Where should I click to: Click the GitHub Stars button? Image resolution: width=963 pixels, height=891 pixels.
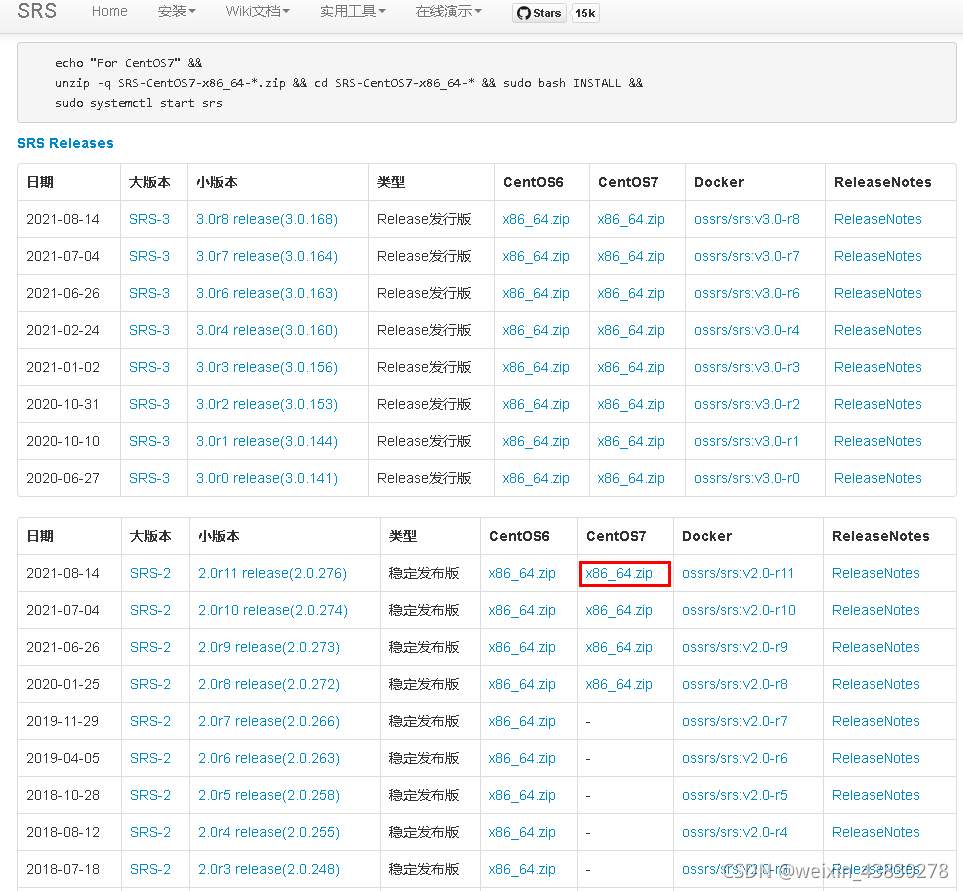click(x=539, y=13)
